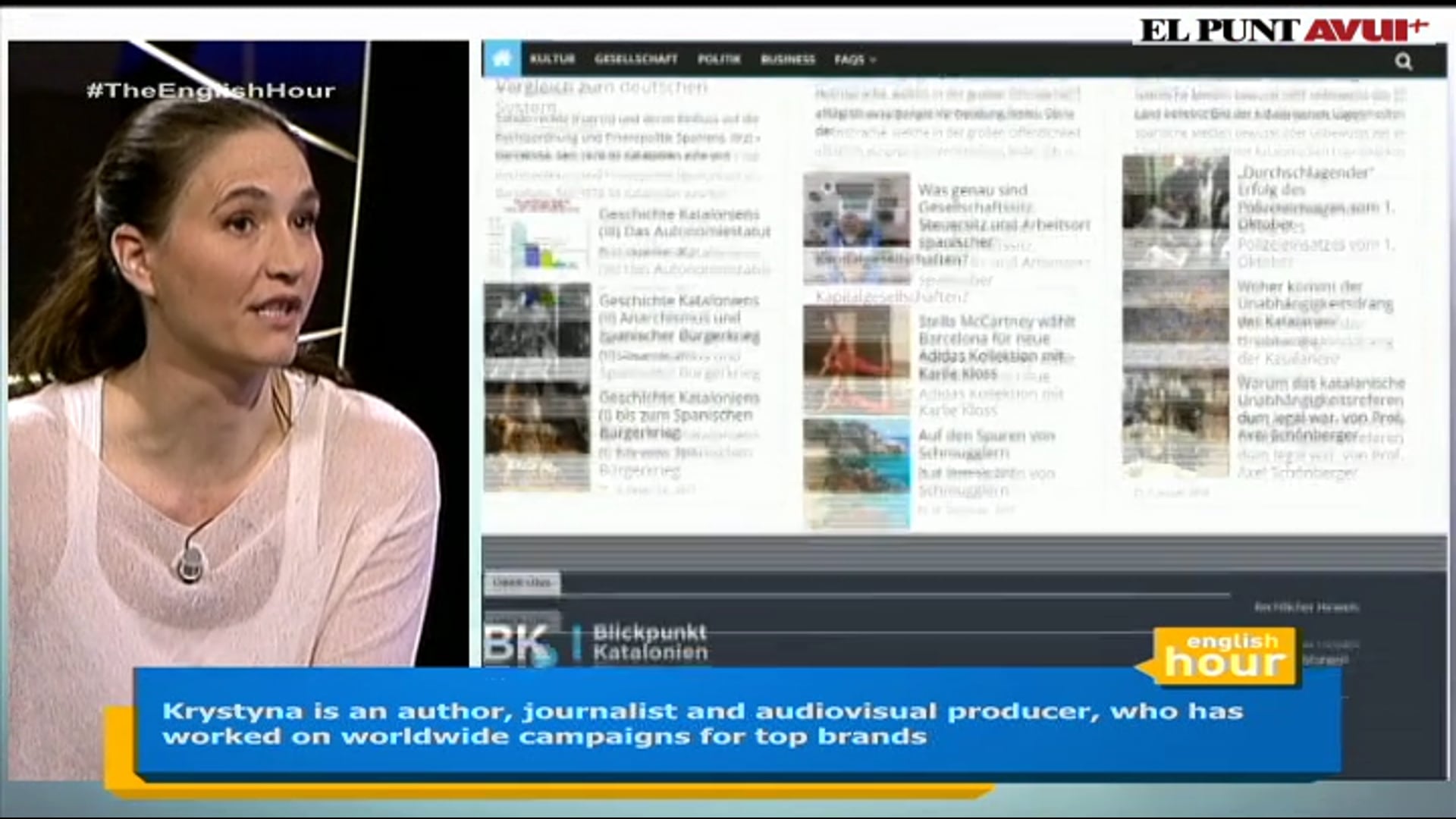Open article Anarchismus und Spanischer Bürgerkrieg
The height and width of the screenshot is (819, 1456).
point(679,318)
